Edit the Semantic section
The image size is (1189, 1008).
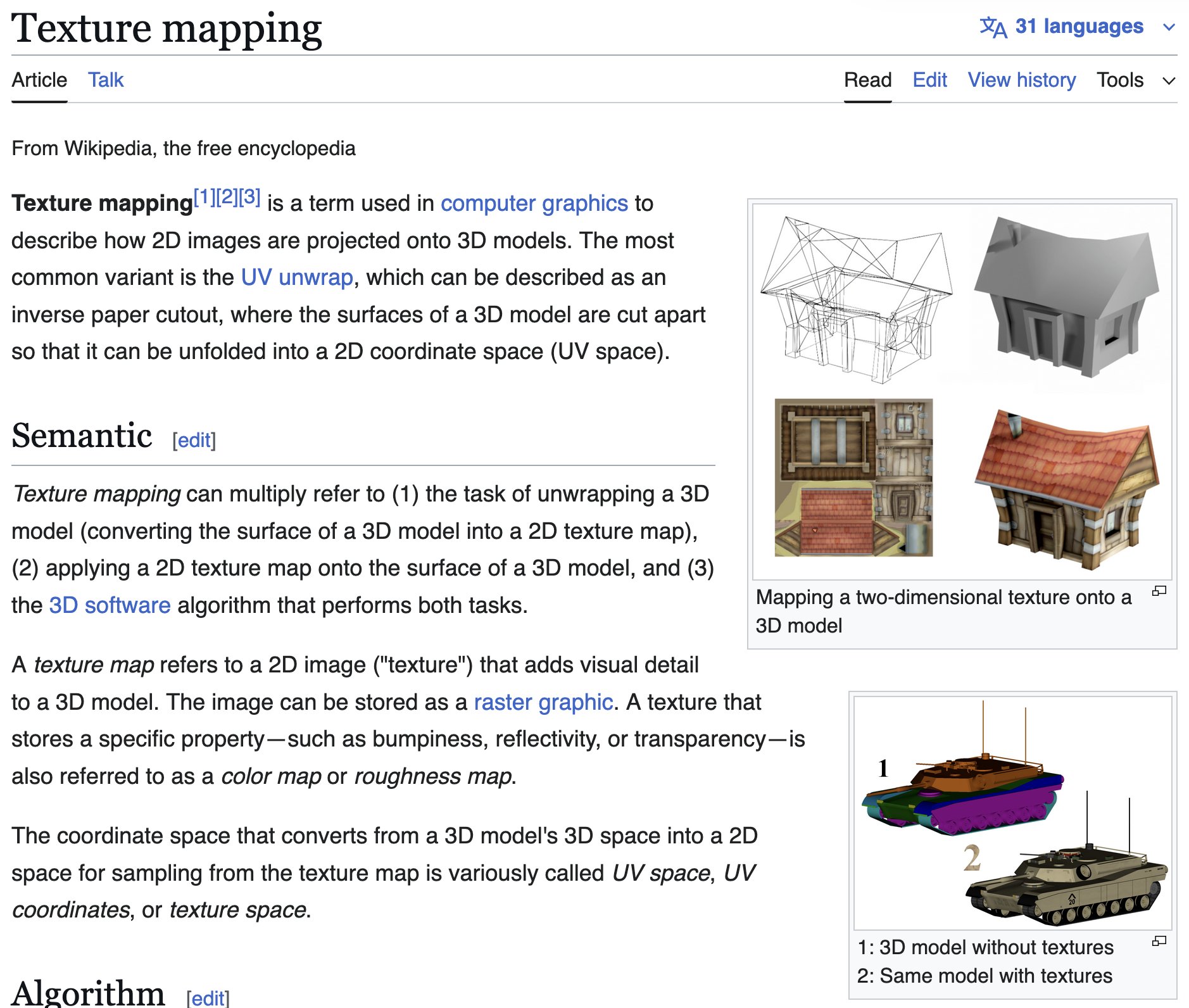click(194, 439)
